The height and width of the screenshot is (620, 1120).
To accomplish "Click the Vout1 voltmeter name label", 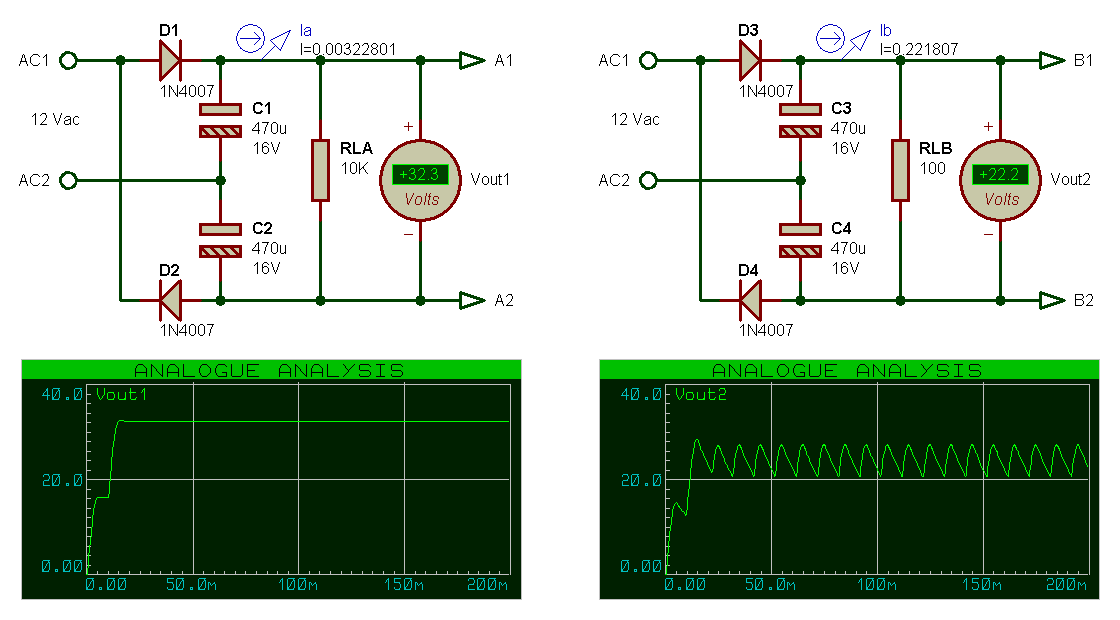I will point(490,180).
